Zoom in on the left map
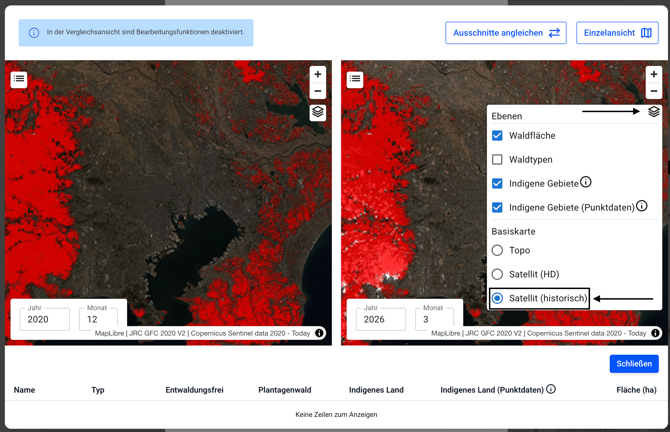Viewport: 670px width, 432px height. 318,74
